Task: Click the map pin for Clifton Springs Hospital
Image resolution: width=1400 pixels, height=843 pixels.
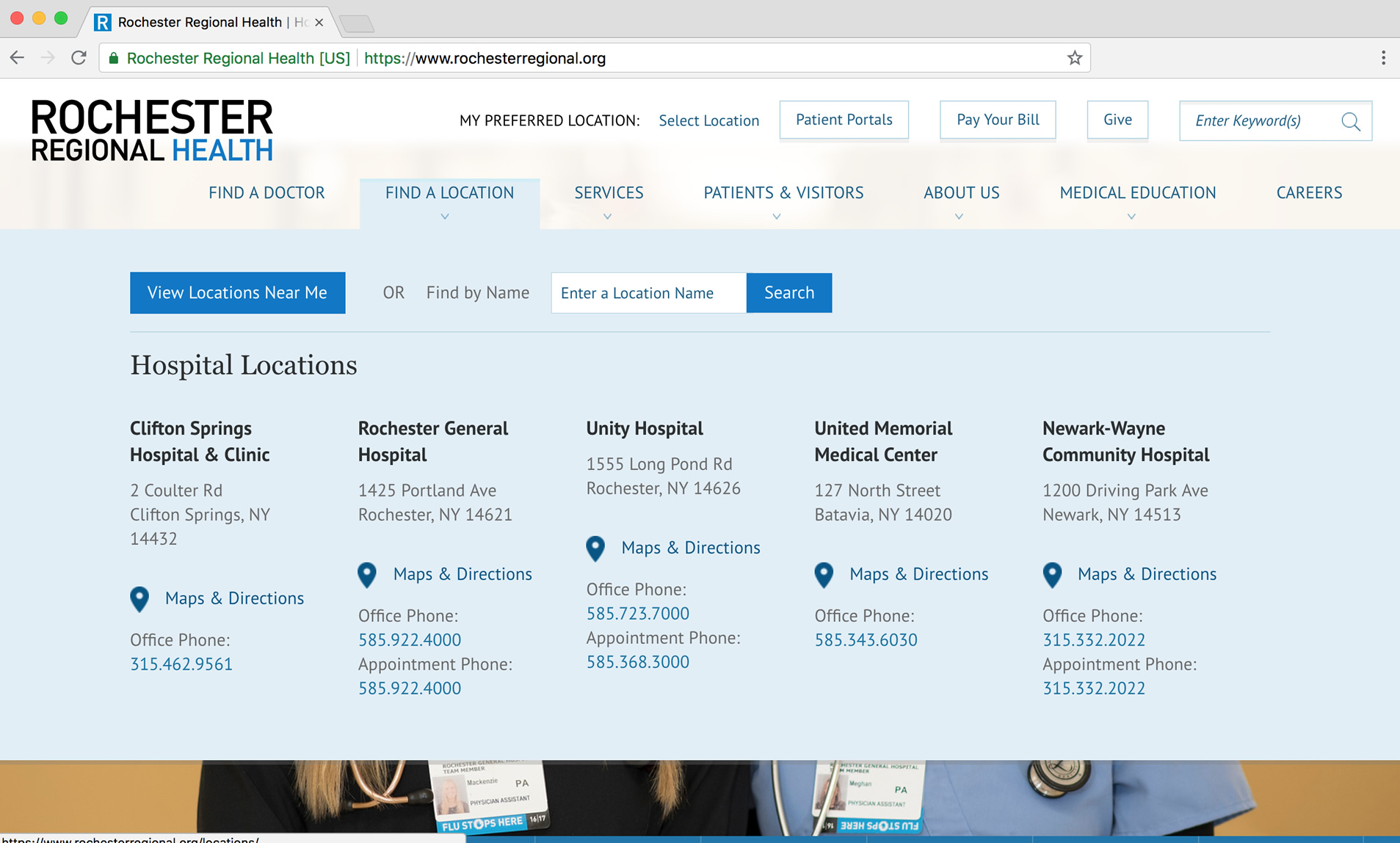Action: [x=139, y=598]
